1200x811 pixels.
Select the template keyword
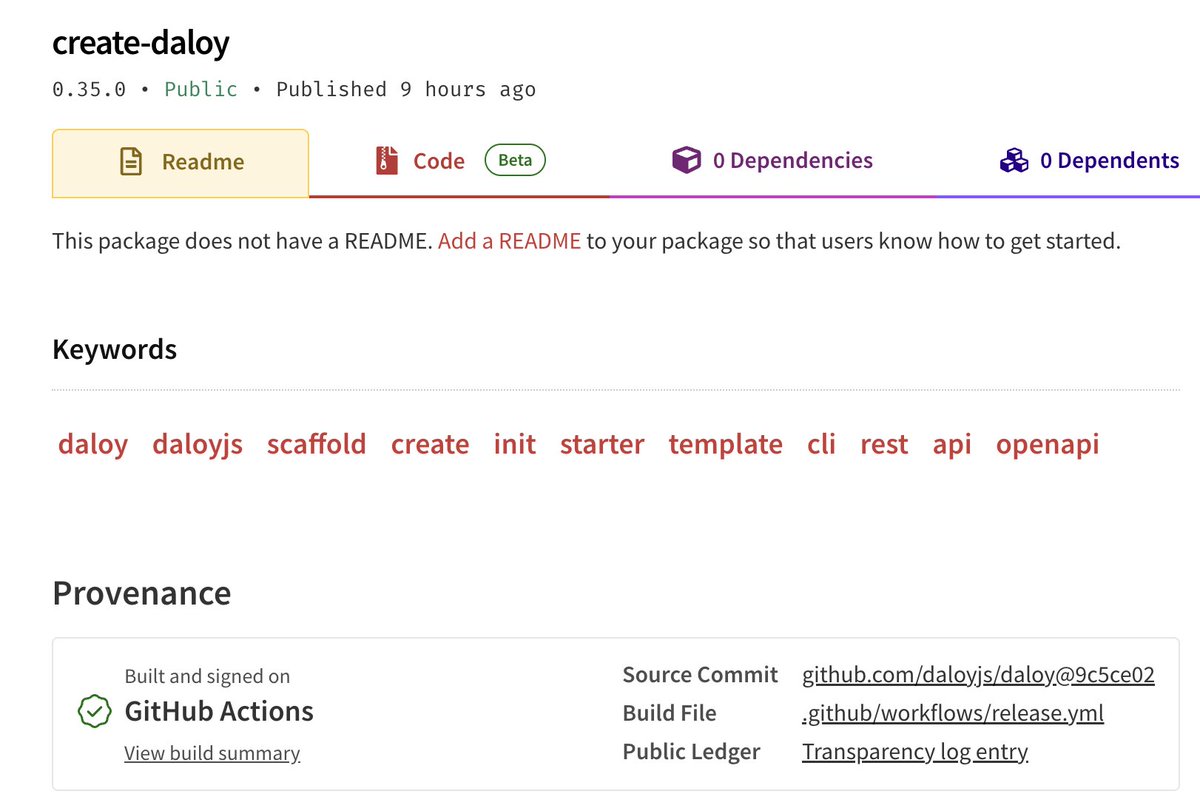pos(725,444)
